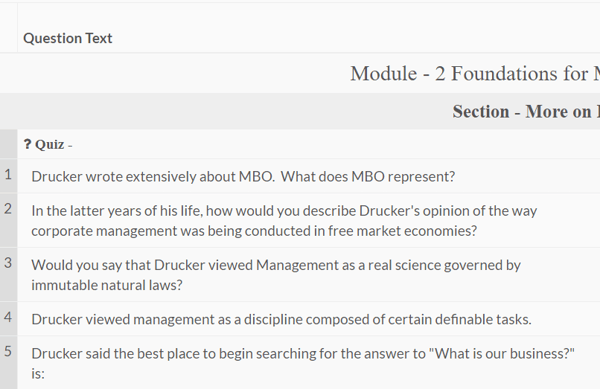Screen dimensions: 600x389
Task: Click 'immutable natural laws?' text line
Action: (x=107, y=285)
